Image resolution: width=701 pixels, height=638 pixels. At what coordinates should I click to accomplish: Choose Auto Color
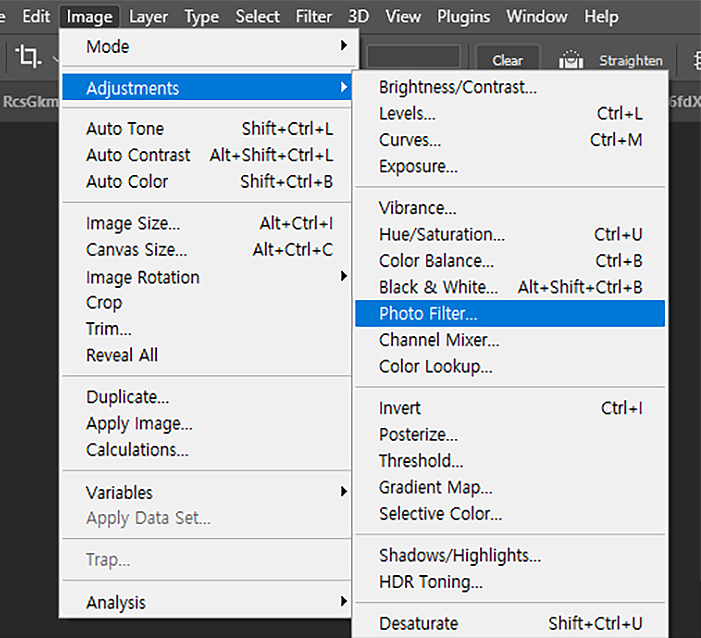(206, 182)
